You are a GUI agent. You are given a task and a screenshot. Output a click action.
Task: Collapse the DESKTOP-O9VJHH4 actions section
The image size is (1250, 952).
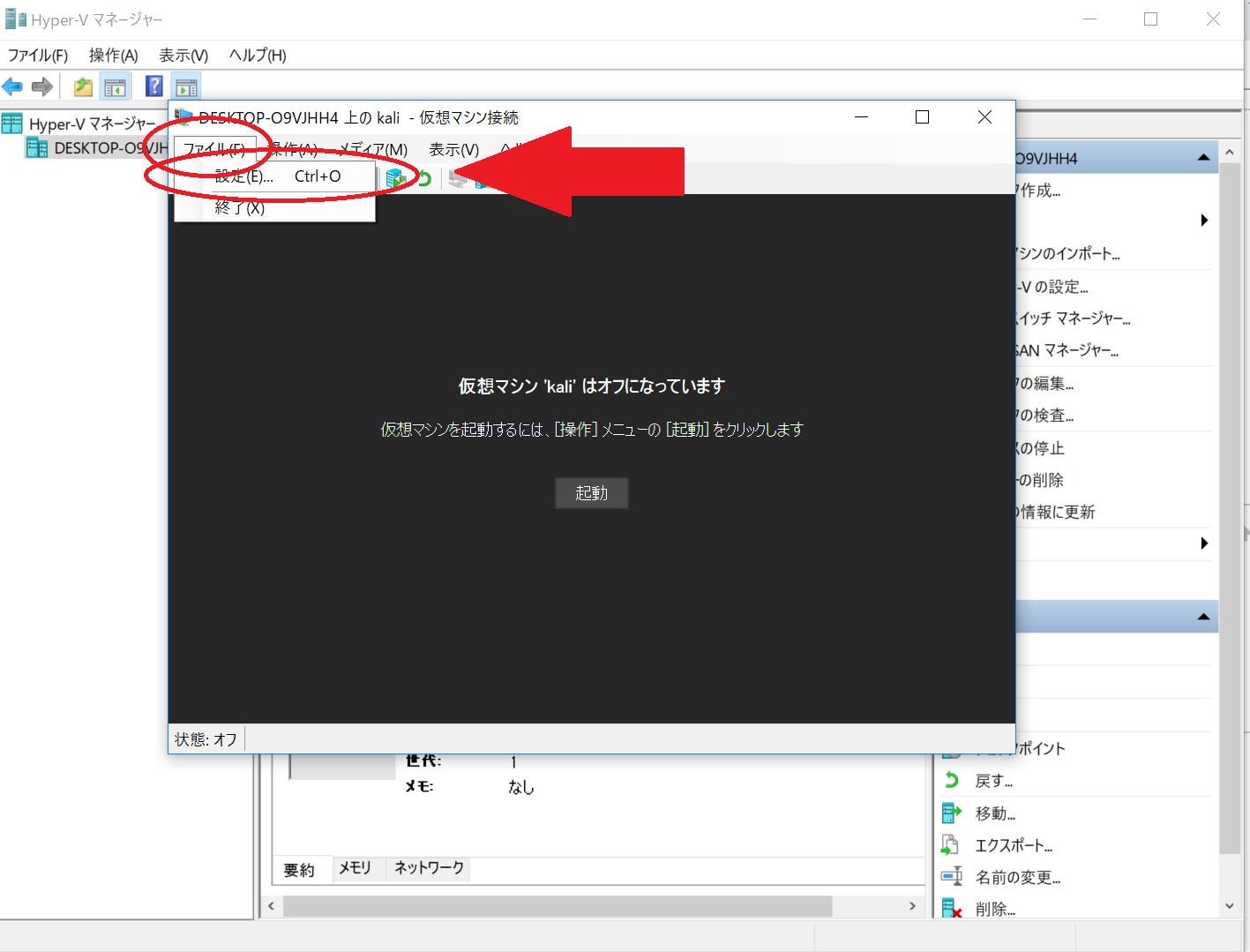pos(1203,158)
